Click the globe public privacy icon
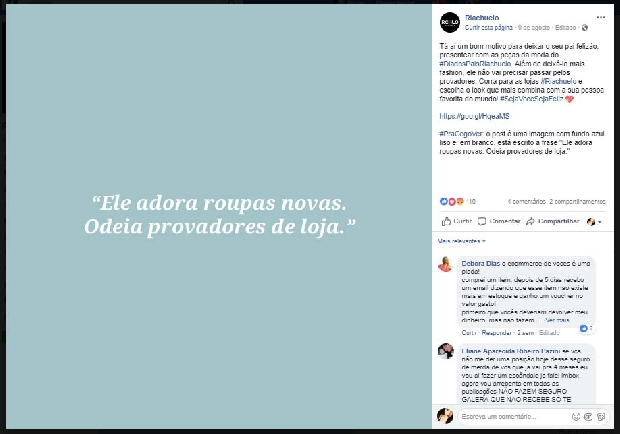The image size is (620, 434). coord(585,28)
